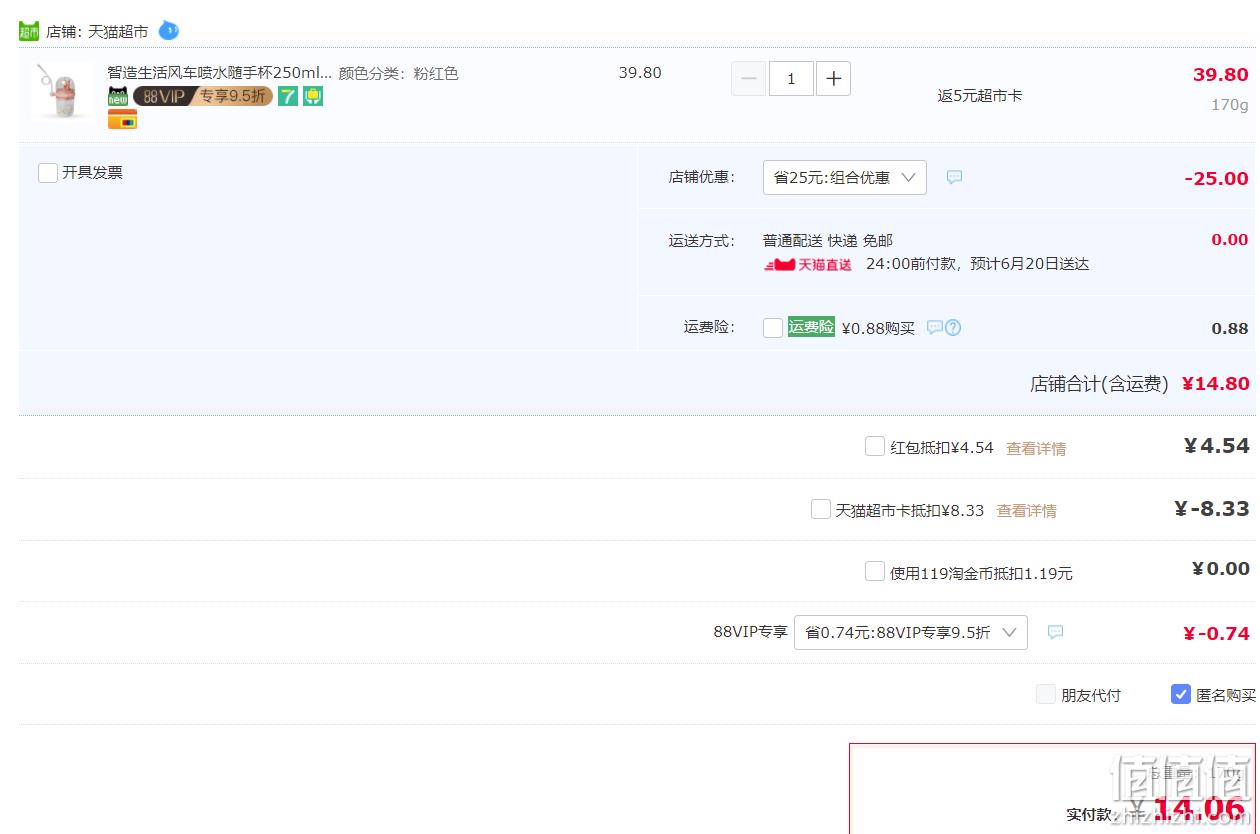Screen dimensions: 1260x834
Task: Click the 天猫直送 delivery logo
Action: pyautogui.click(x=808, y=264)
